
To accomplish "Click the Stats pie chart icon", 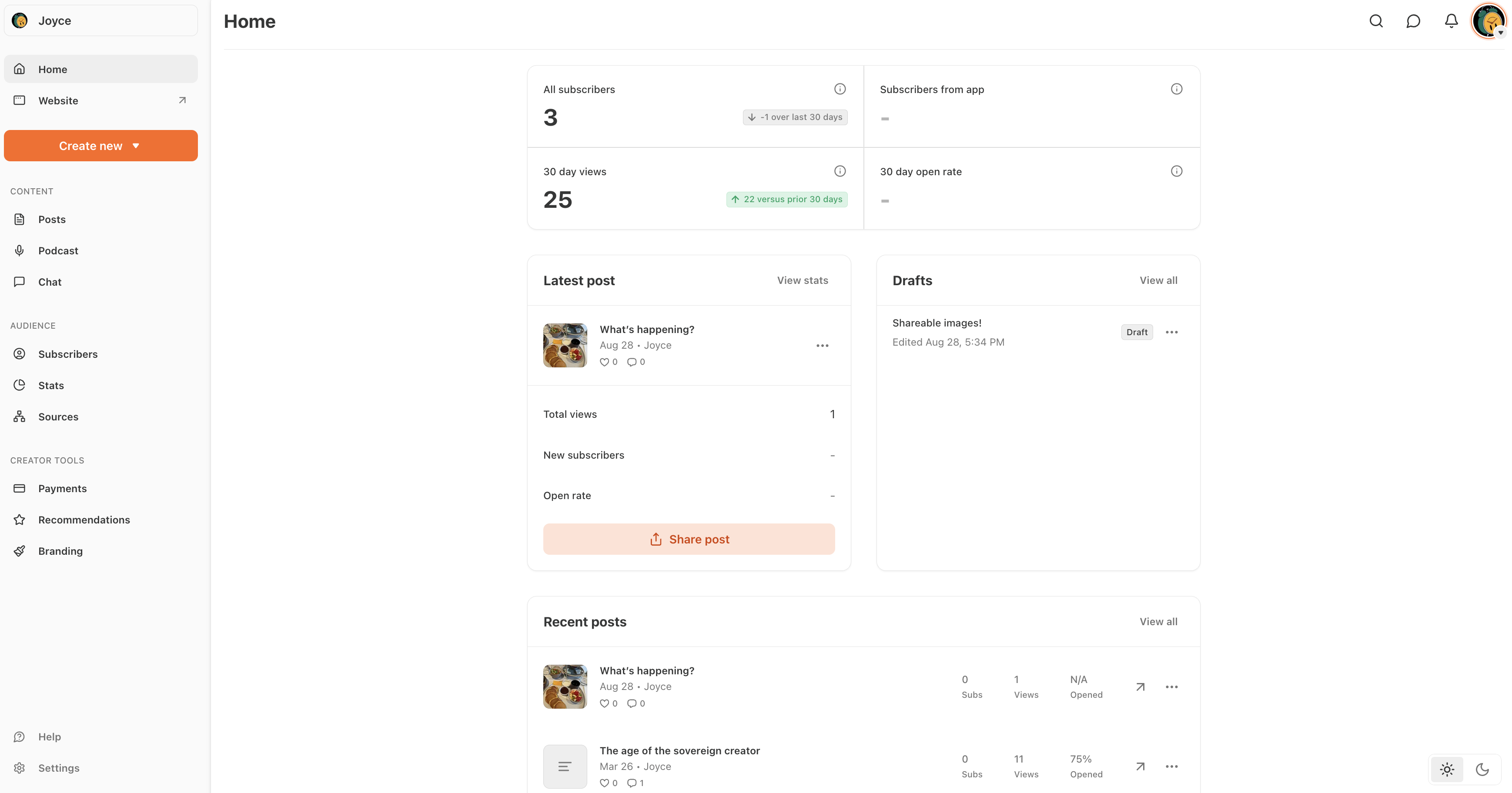I will (20, 385).
